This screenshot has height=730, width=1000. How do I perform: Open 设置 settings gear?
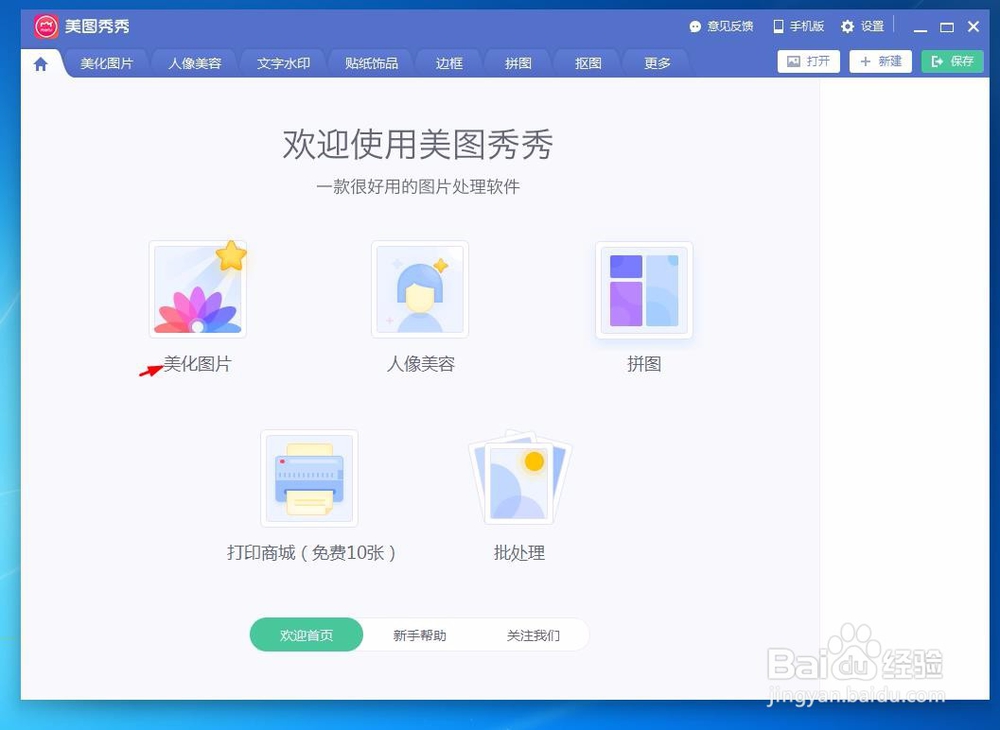click(862, 26)
